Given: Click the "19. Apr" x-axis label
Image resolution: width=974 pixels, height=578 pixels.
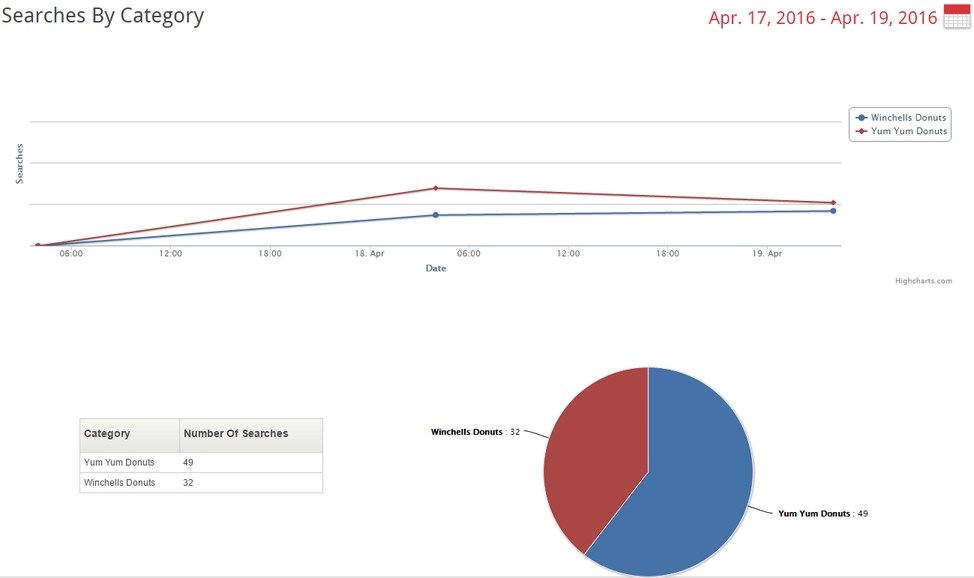Looking at the screenshot, I should pyautogui.click(x=767, y=254).
